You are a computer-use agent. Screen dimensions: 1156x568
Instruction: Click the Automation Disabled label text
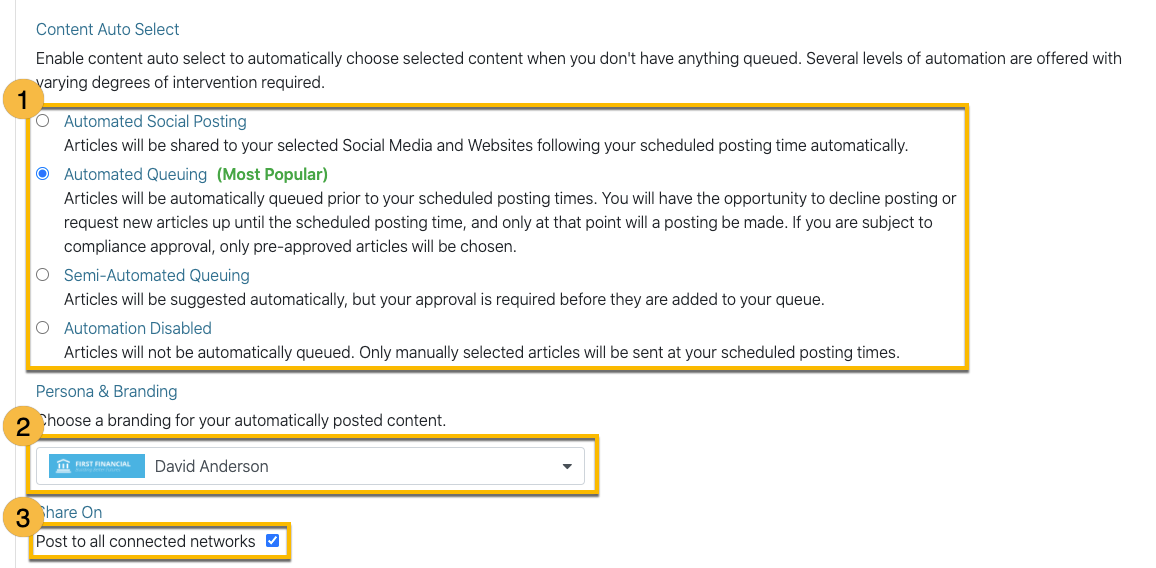tap(138, 328)
